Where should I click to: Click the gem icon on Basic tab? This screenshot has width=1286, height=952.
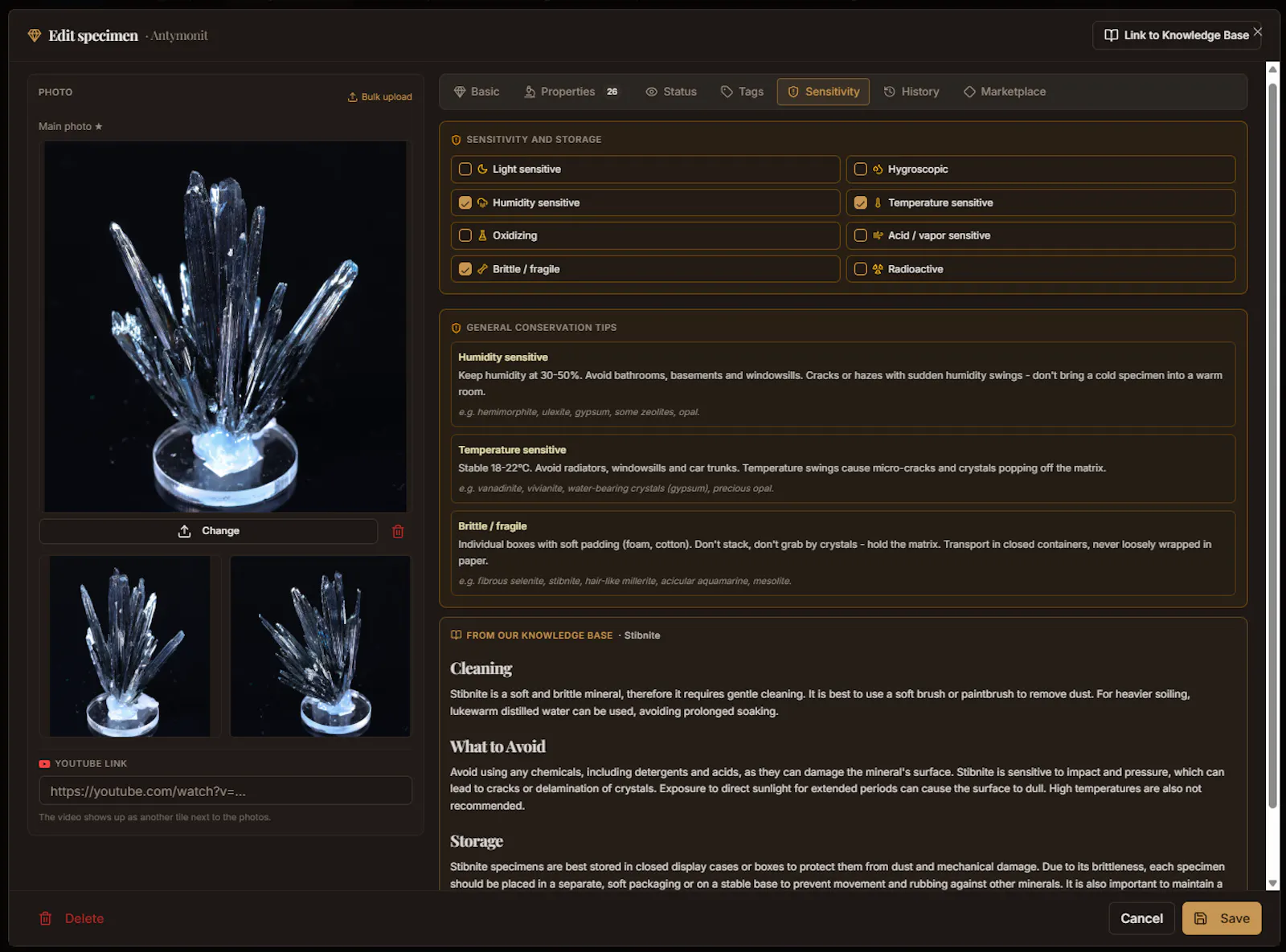coord(460,92)
